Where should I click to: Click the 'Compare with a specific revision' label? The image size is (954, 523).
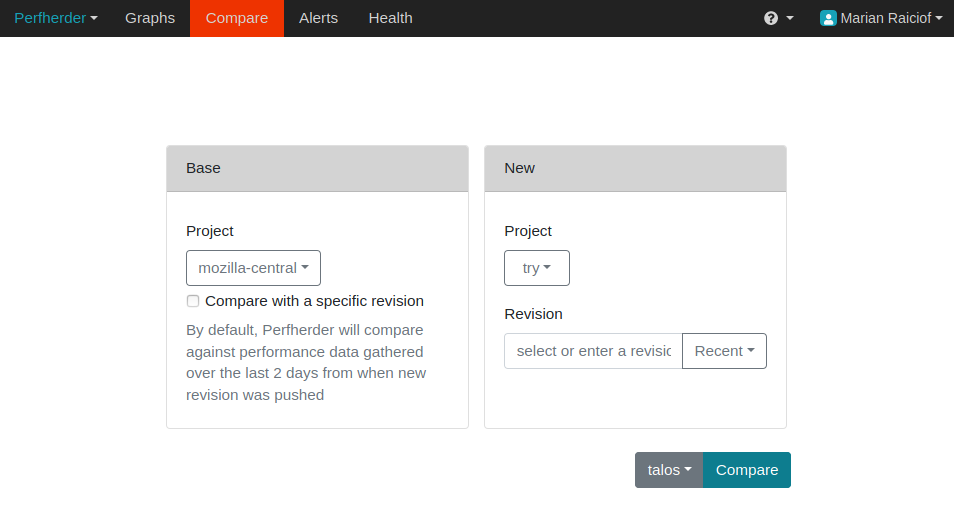pyautogui.click(x=314, y=301)
